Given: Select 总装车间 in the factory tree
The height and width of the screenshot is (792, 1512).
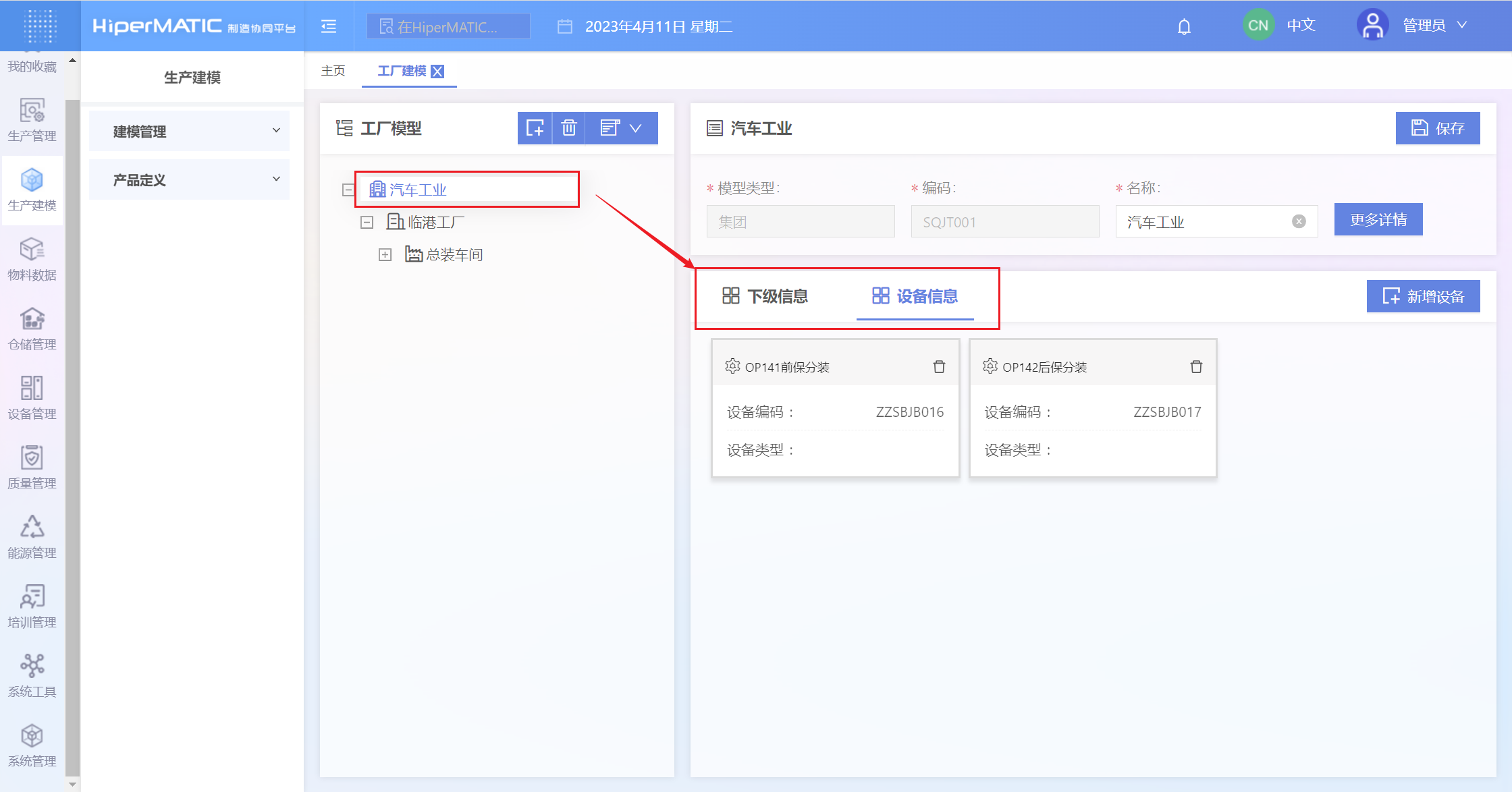Looking at the screenshot, I should (x=443, y=254).
